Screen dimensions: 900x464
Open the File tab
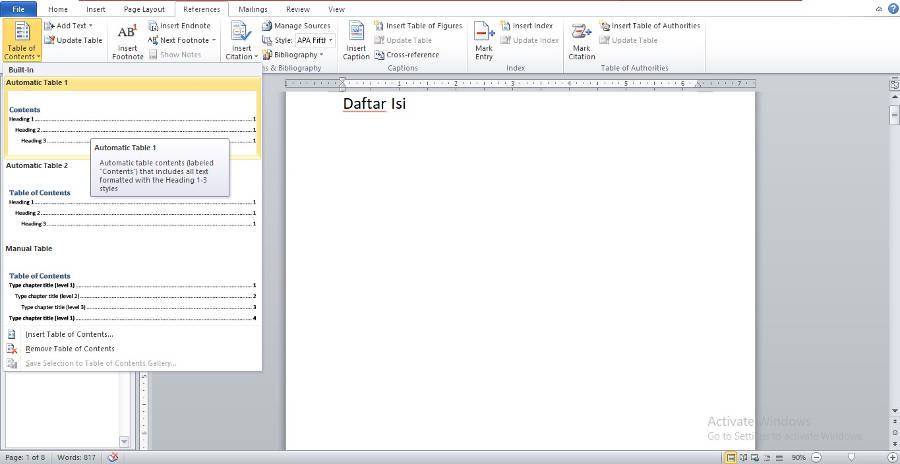coord(18,9)
